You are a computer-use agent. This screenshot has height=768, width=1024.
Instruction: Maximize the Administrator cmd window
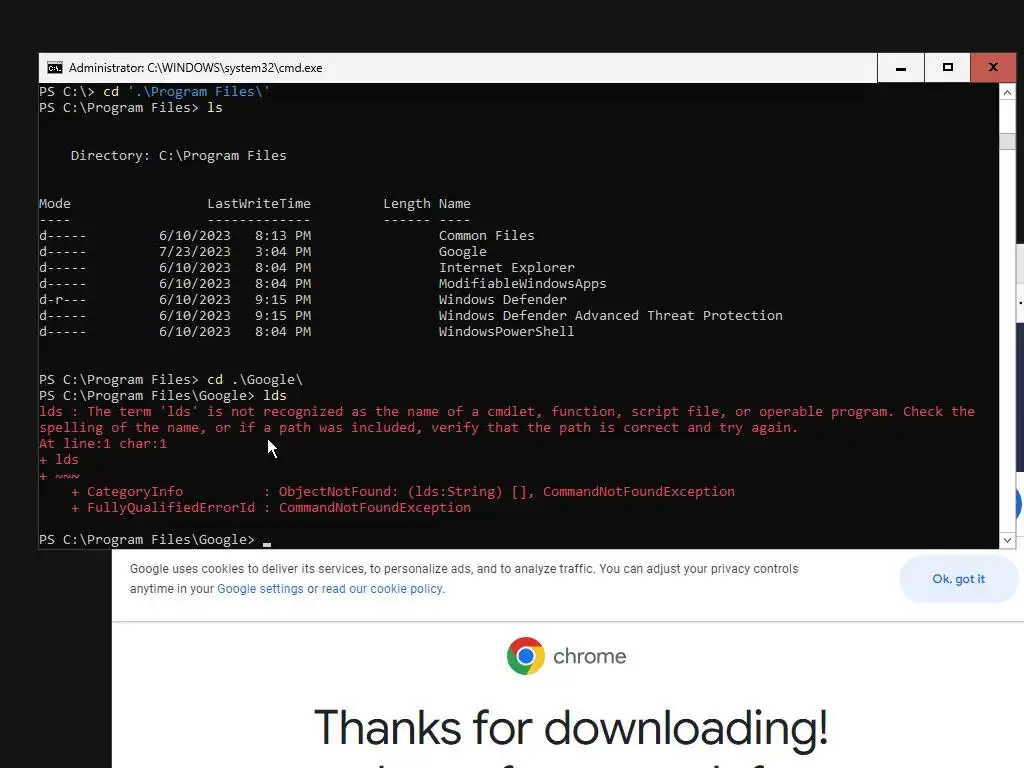tap(948, 68)
